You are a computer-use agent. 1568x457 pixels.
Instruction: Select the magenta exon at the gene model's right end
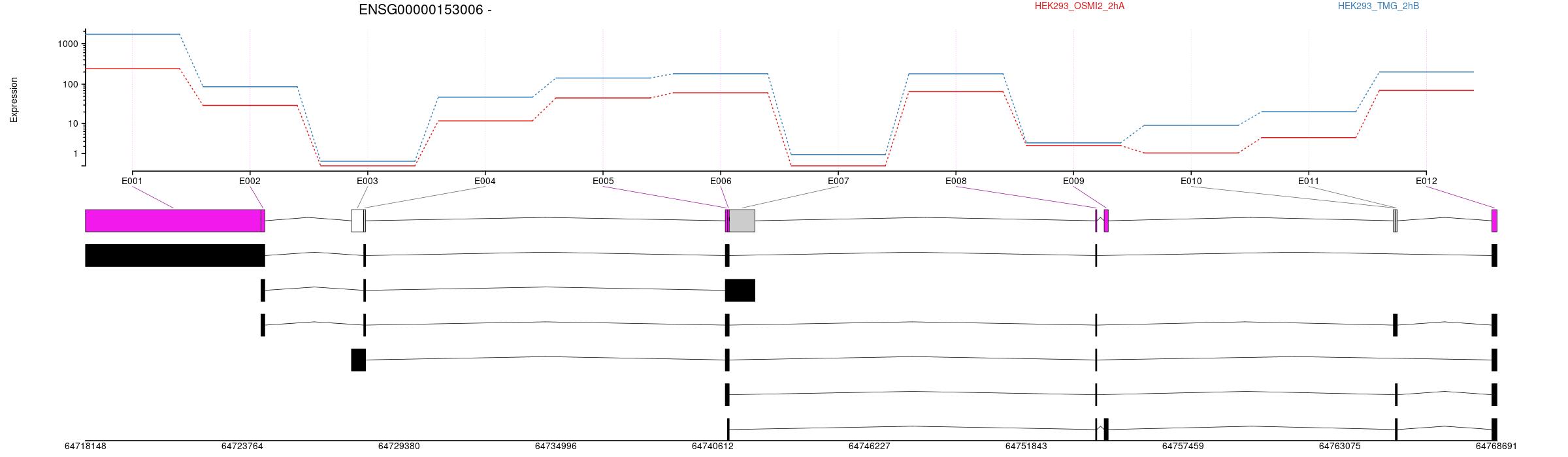1495,221
